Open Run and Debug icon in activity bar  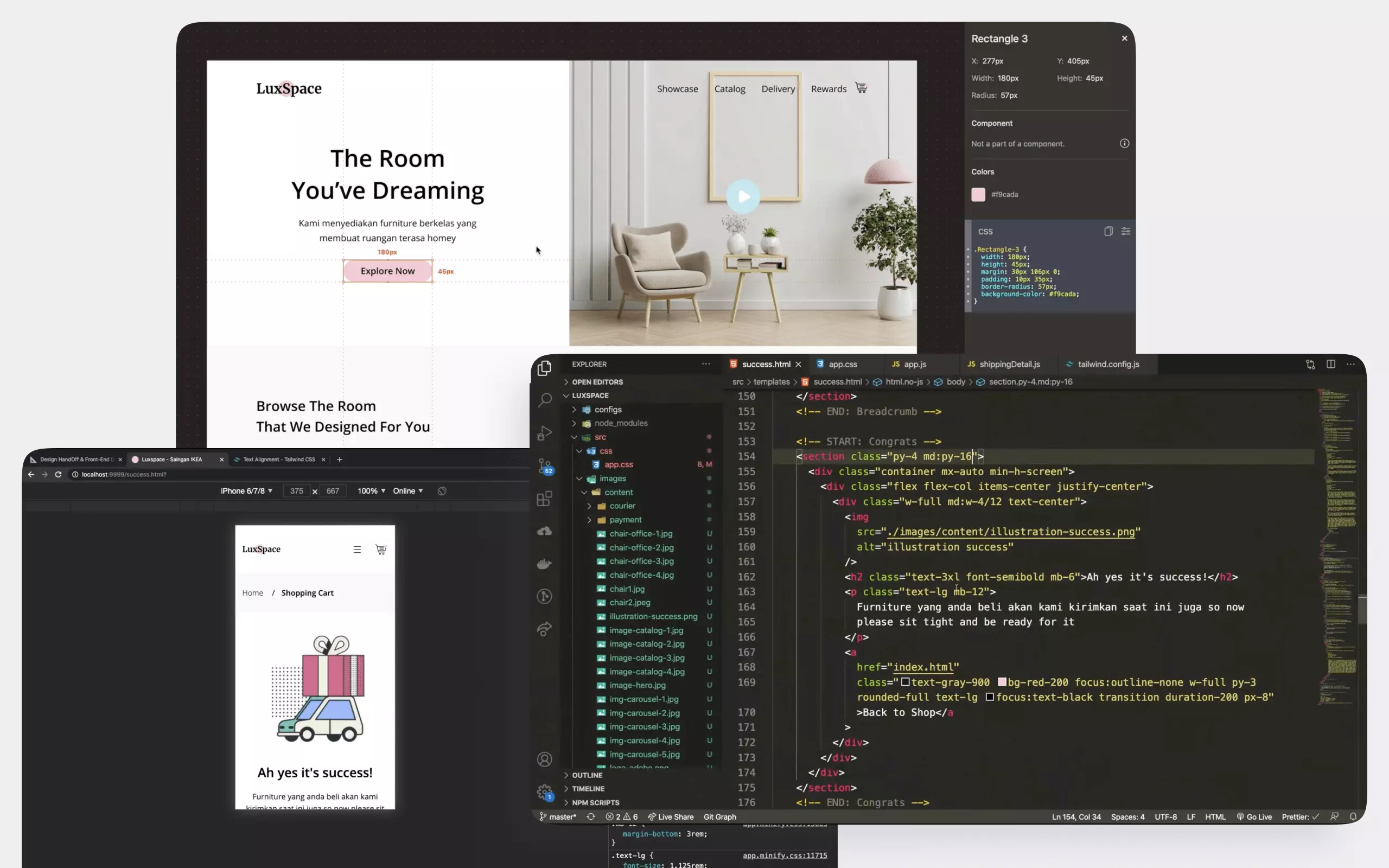tap(544, 433)
